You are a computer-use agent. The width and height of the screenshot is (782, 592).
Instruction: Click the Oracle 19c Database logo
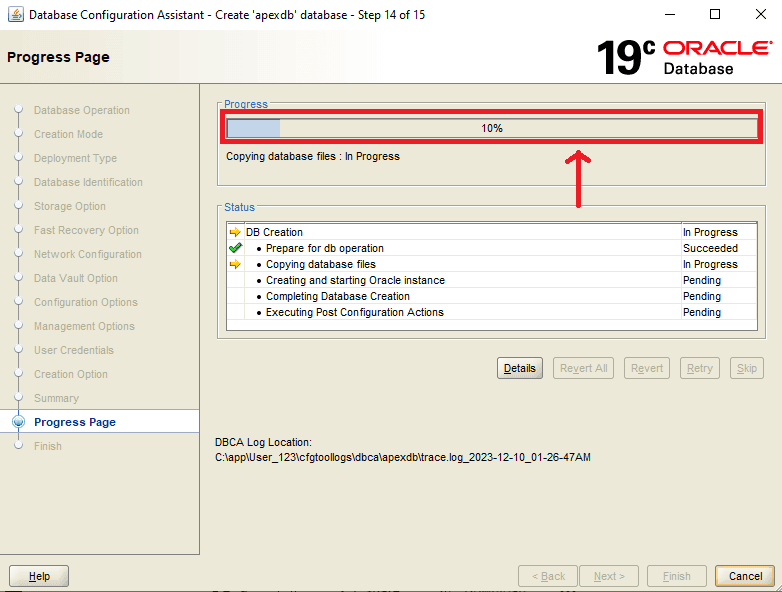coord(684,58)
